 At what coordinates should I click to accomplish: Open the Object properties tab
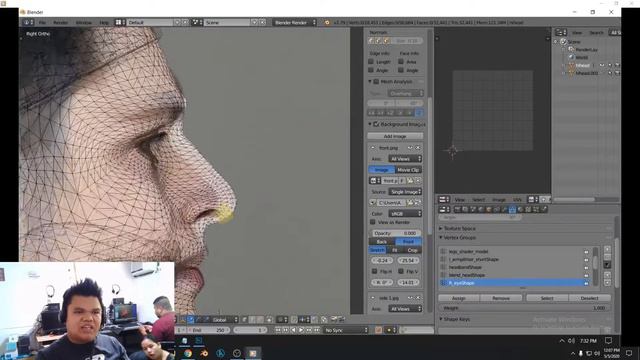coord(489,209)
